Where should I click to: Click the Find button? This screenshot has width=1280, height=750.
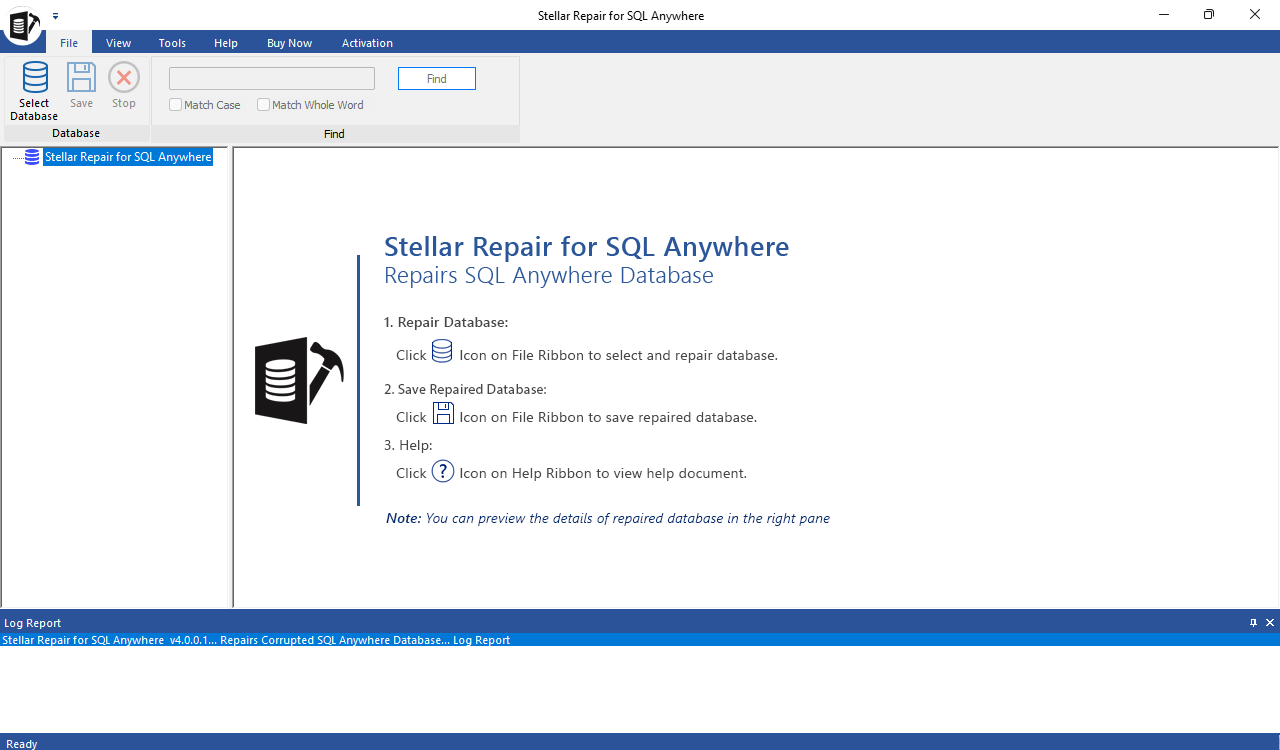pyautogui.click(x=437, y=79)
